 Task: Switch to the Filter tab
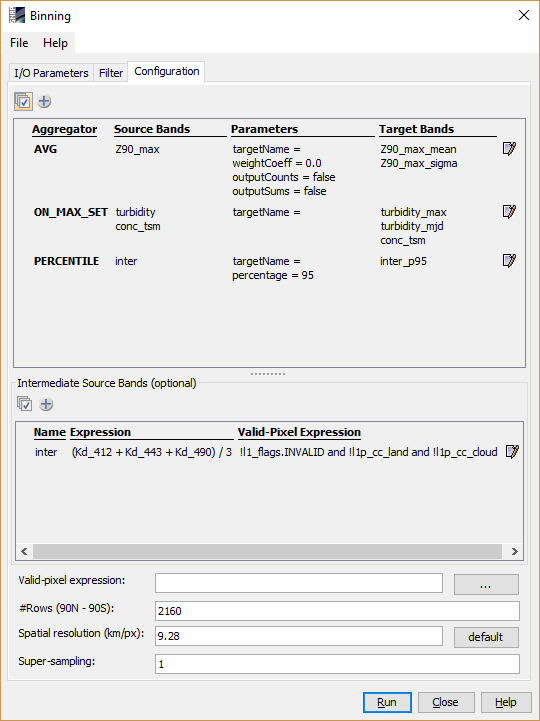pyautogui.click(x=111, y=73)
